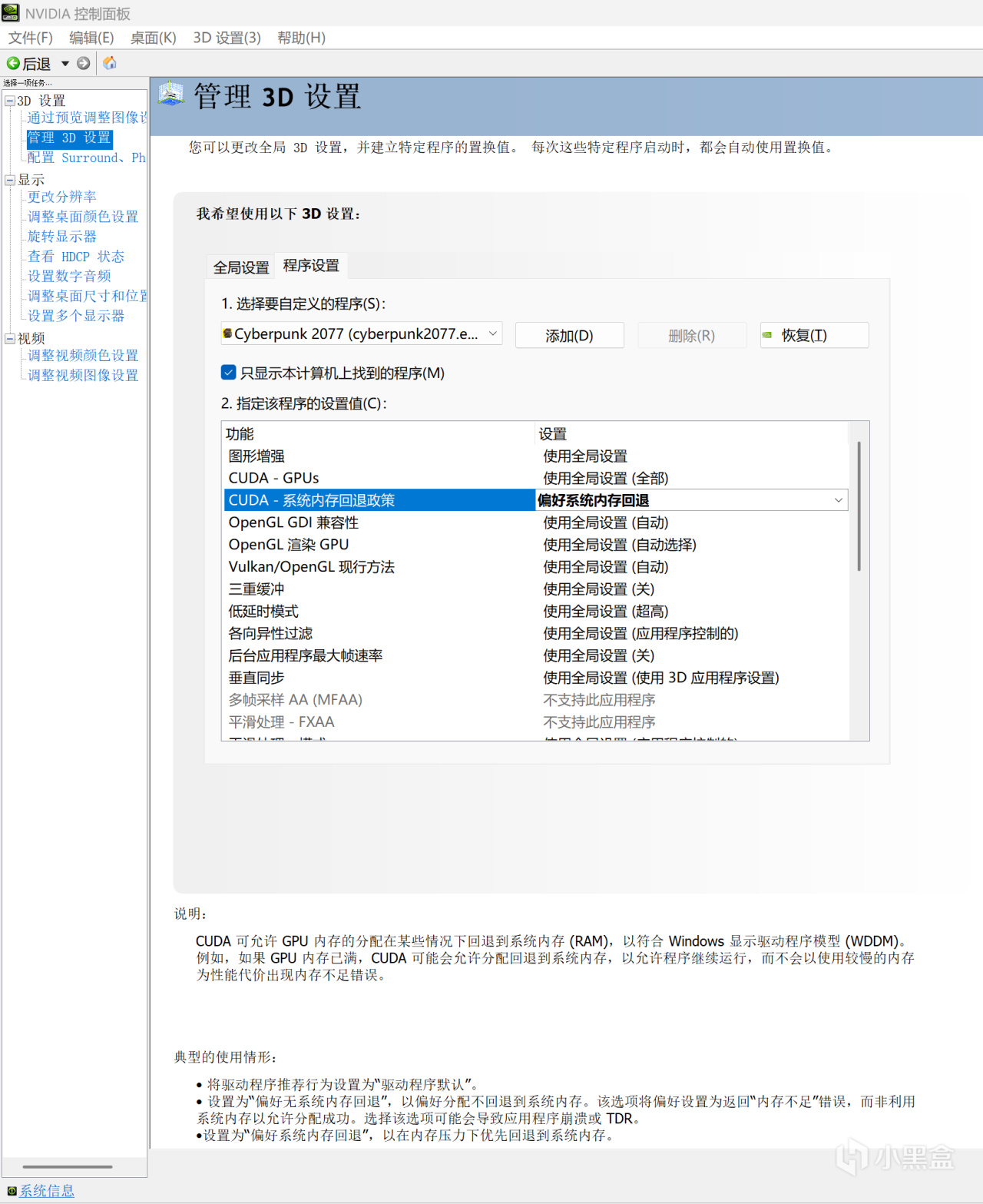This screenshot has height=1204, width=983.
Task: Toggle 只显示本计算机上找到的程序 checkbox
Action: (x=228, y=373)
